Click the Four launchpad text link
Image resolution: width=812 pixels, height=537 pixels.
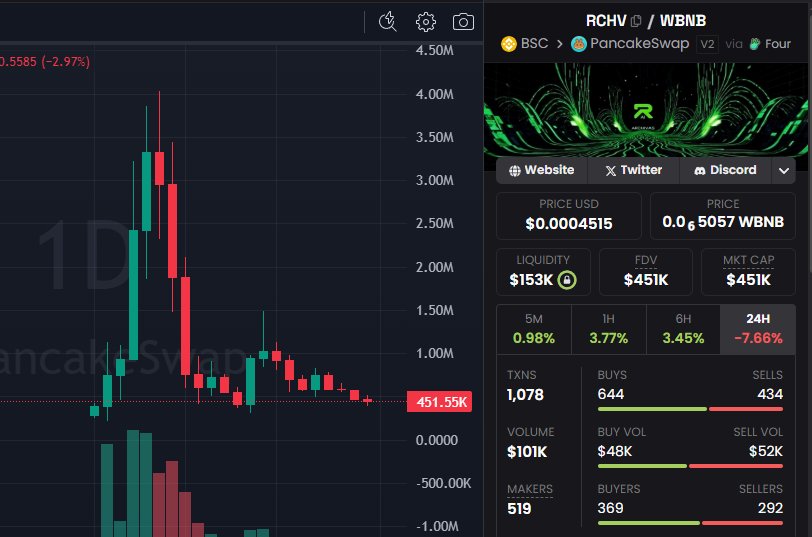click(x=777, y=43)
